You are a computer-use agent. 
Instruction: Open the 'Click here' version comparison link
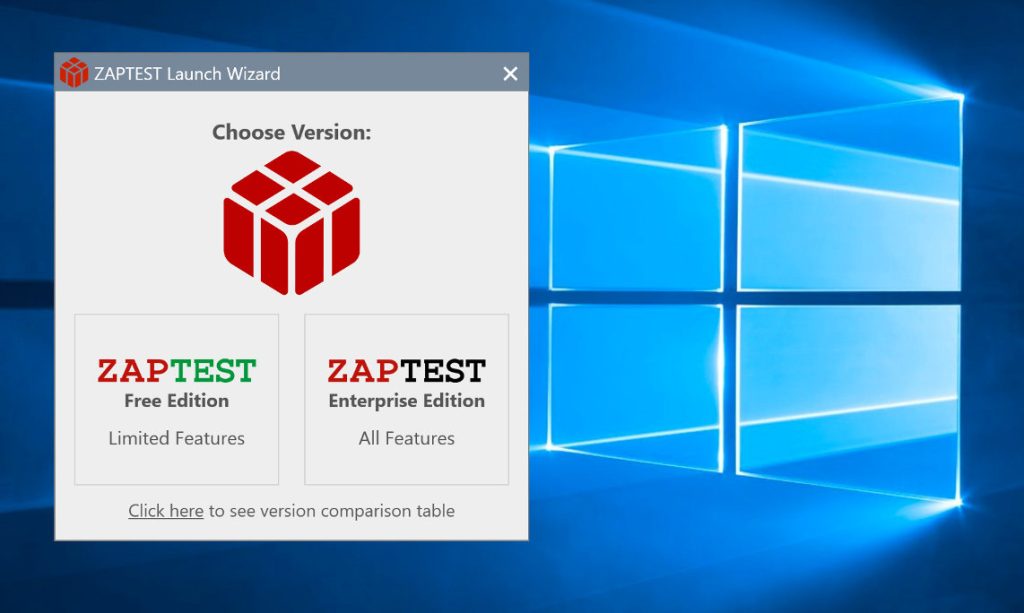pyautogui.click(x=166, y=511)
